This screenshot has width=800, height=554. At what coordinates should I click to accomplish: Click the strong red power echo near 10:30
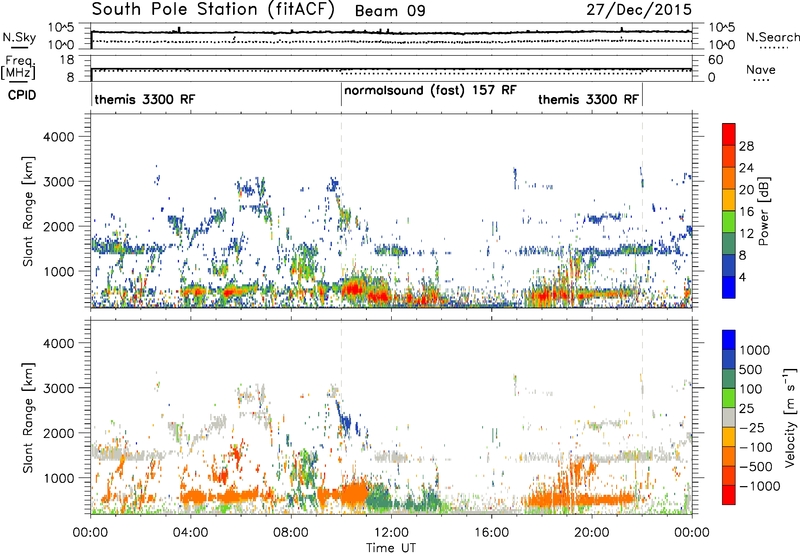click(x=353, y=290)
